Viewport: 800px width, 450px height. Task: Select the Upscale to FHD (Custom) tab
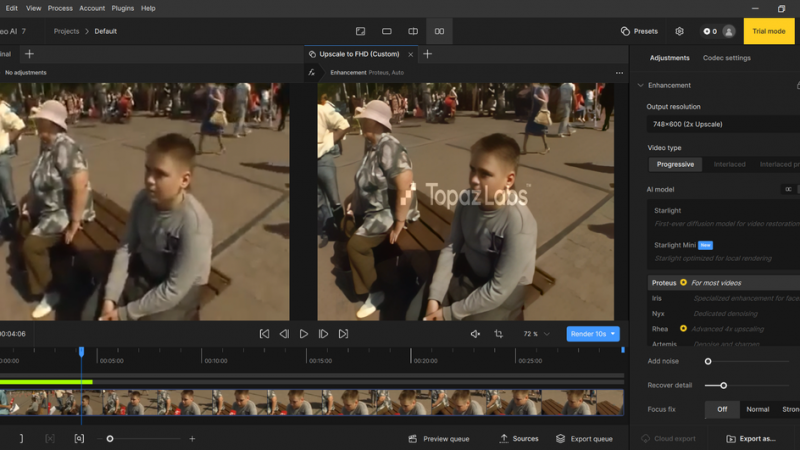(x=359, y=54)
